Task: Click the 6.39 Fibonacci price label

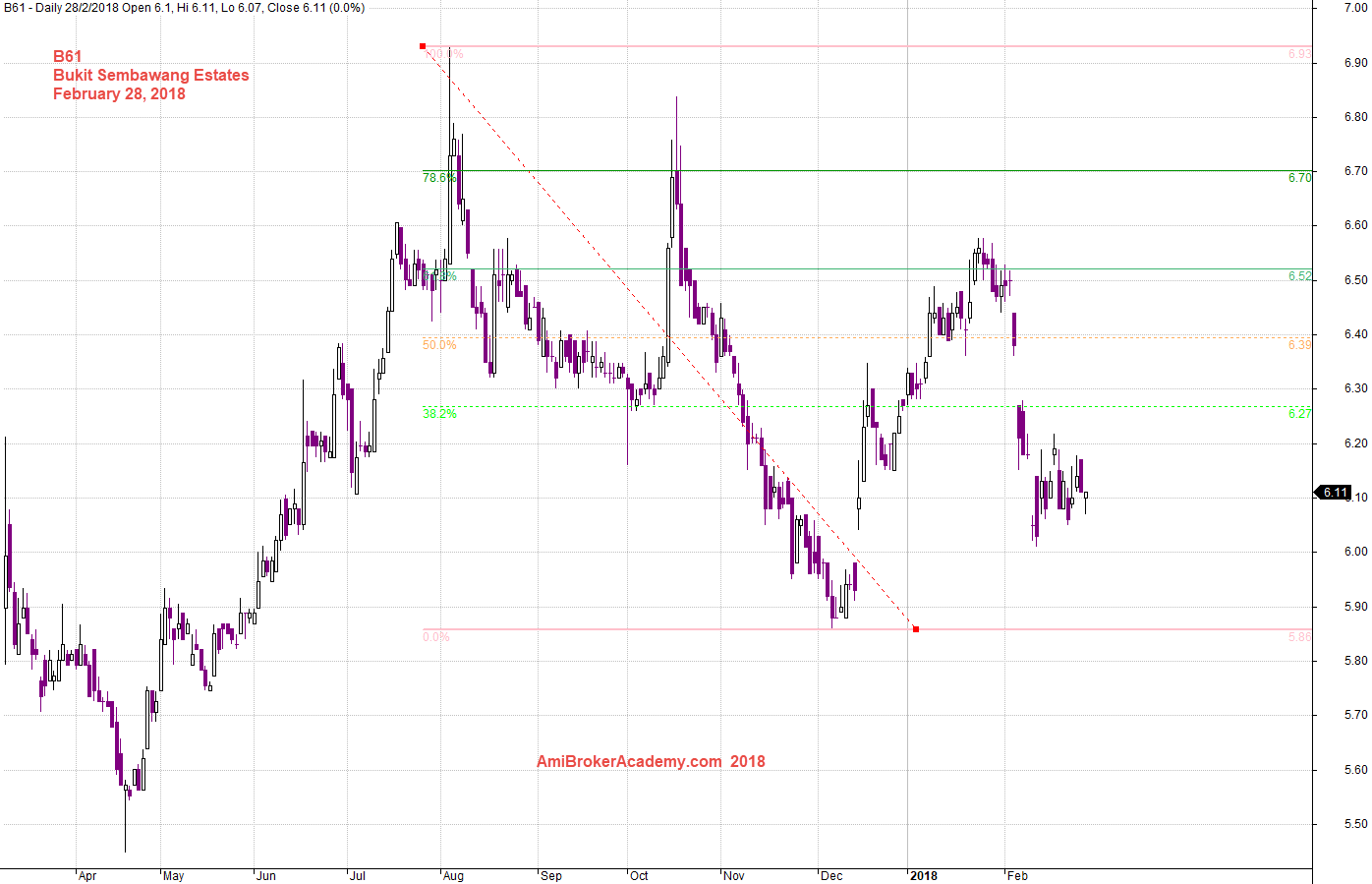Action: (1300, 345)
